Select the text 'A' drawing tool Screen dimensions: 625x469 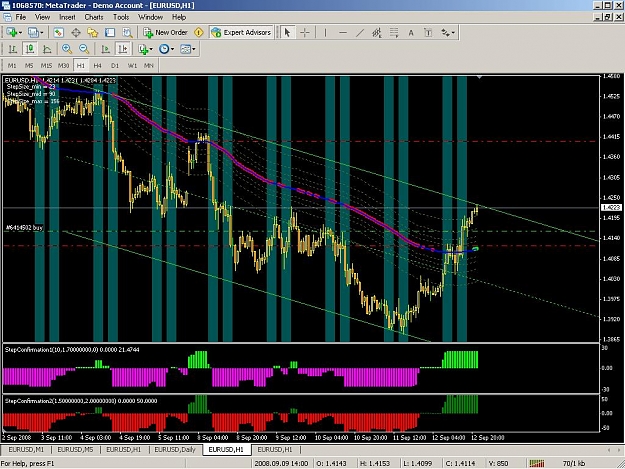coord(411,33)
